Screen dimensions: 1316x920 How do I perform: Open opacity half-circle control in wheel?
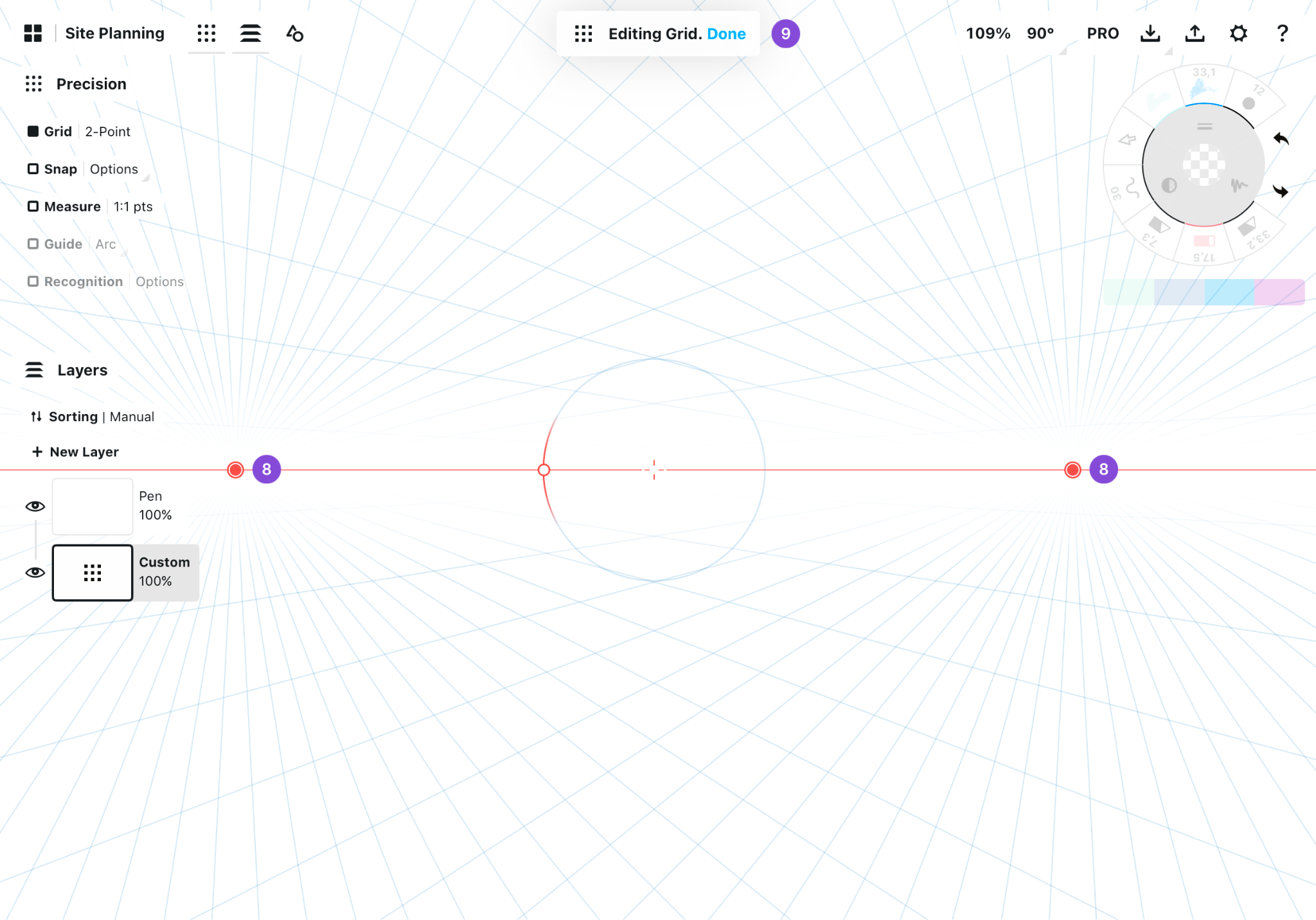[x=1169, y=186]
